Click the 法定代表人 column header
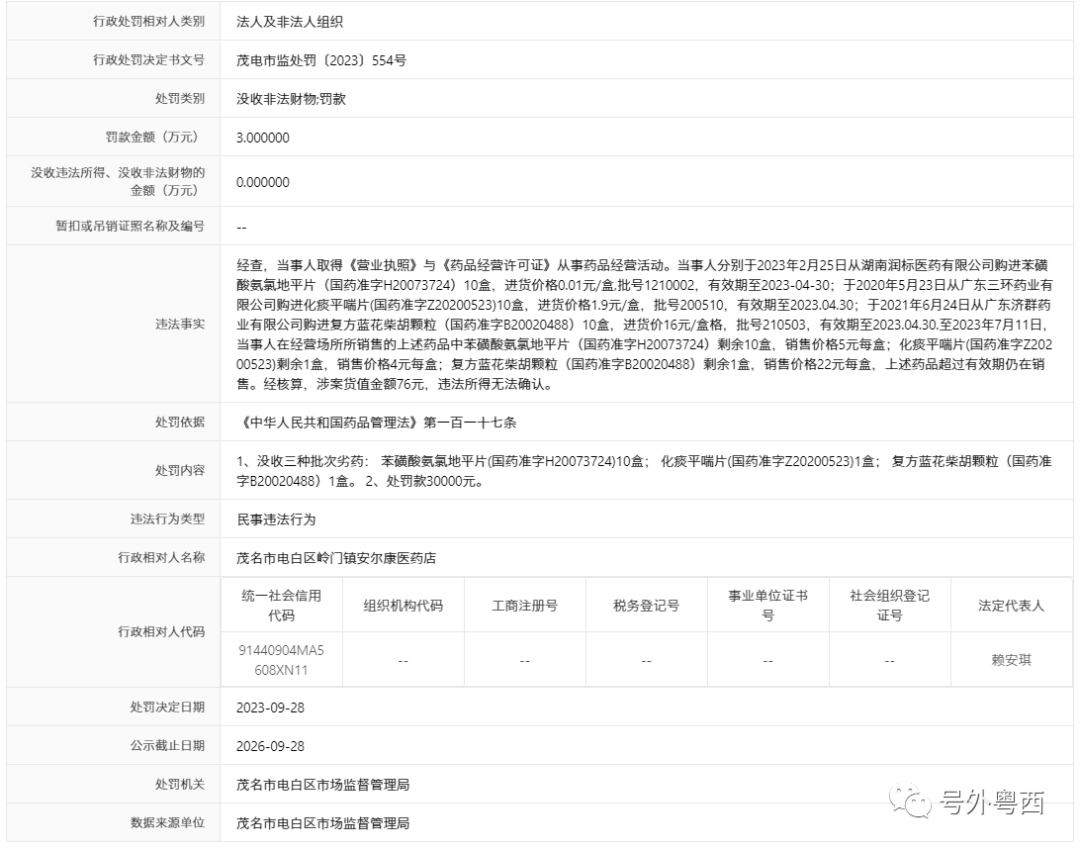Viewport: 1080px width, 850px height. coord(1011,605)
